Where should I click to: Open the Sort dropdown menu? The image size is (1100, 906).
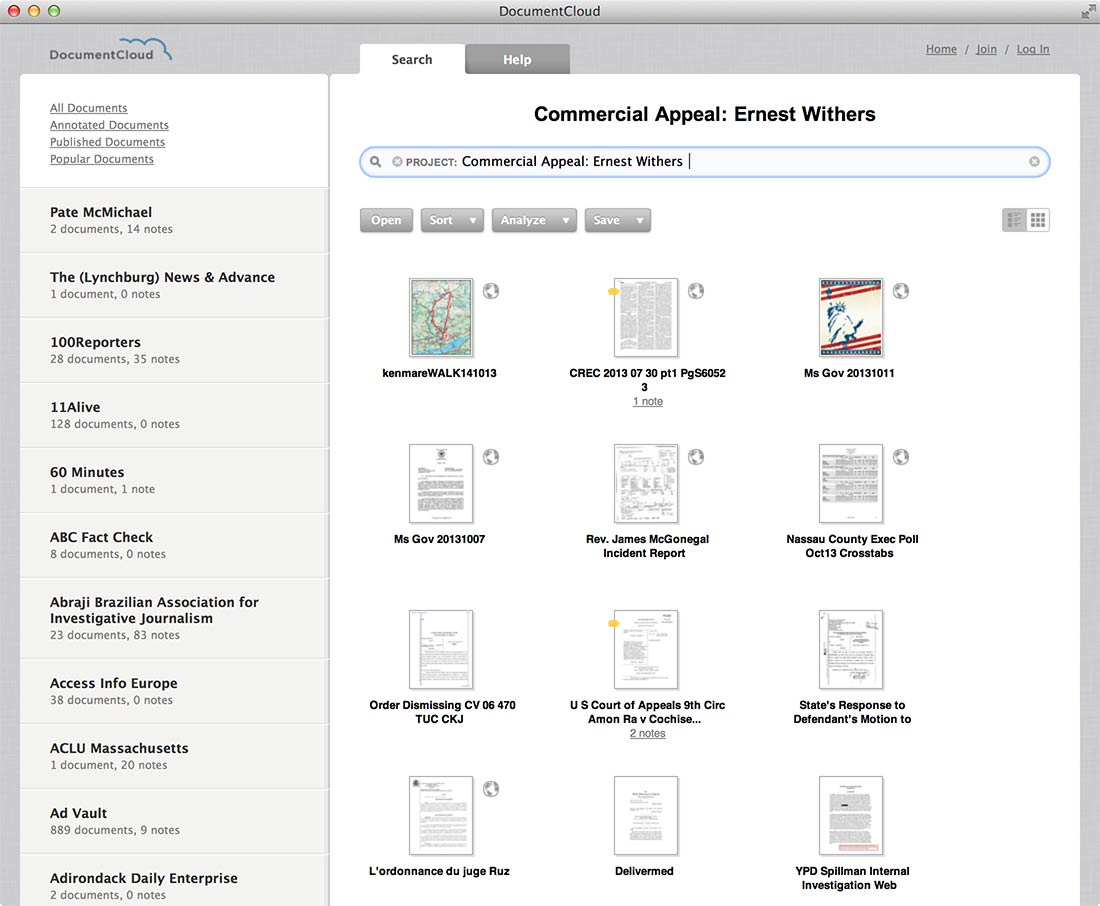click(452, 220)
